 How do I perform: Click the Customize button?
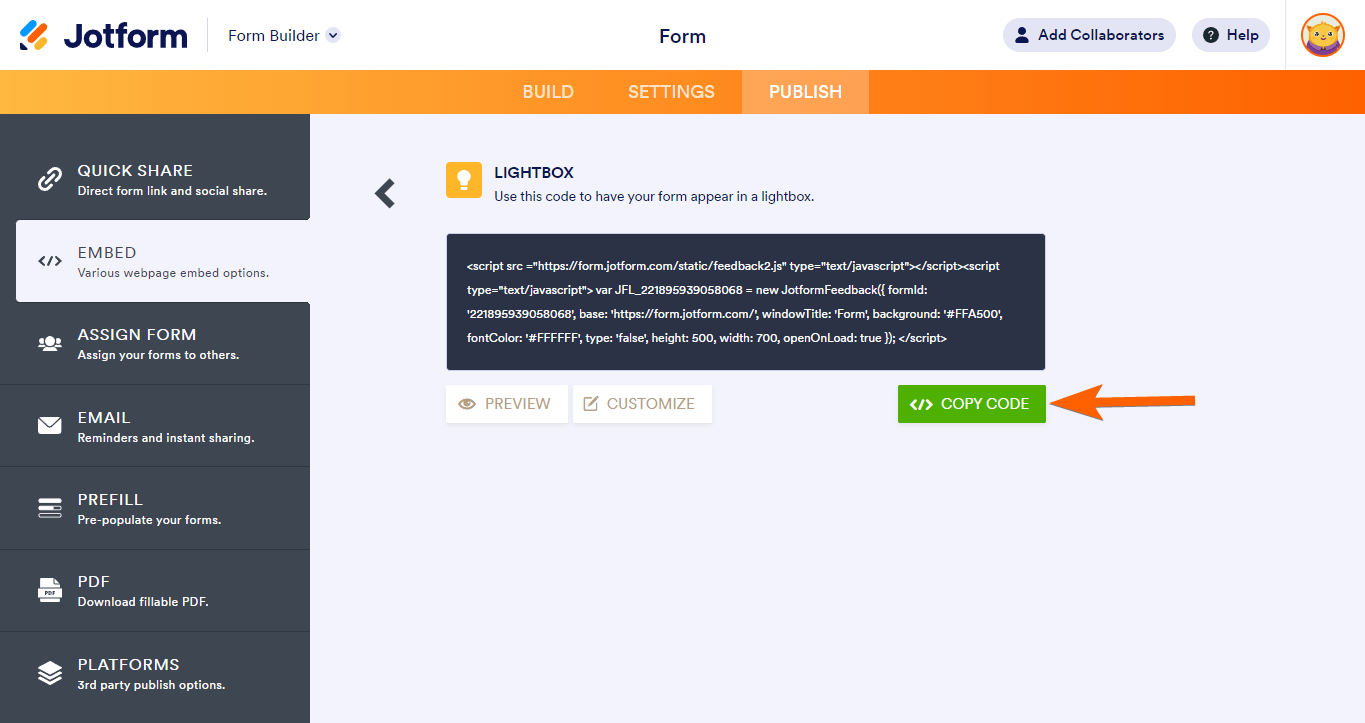[x=642, y=404]
